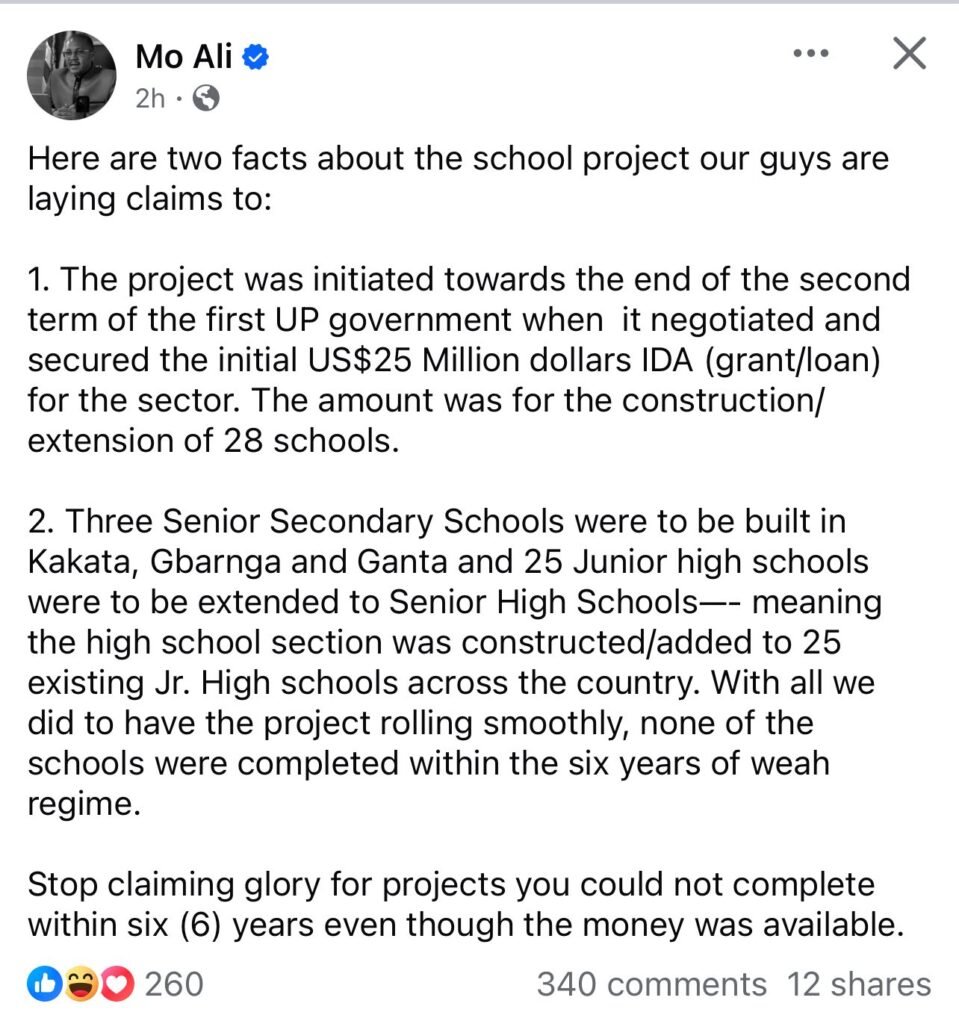Close the post with the X button
The height and width of the screenshot is (1024, 959).
pyautogui.click(x=909, y=53)
